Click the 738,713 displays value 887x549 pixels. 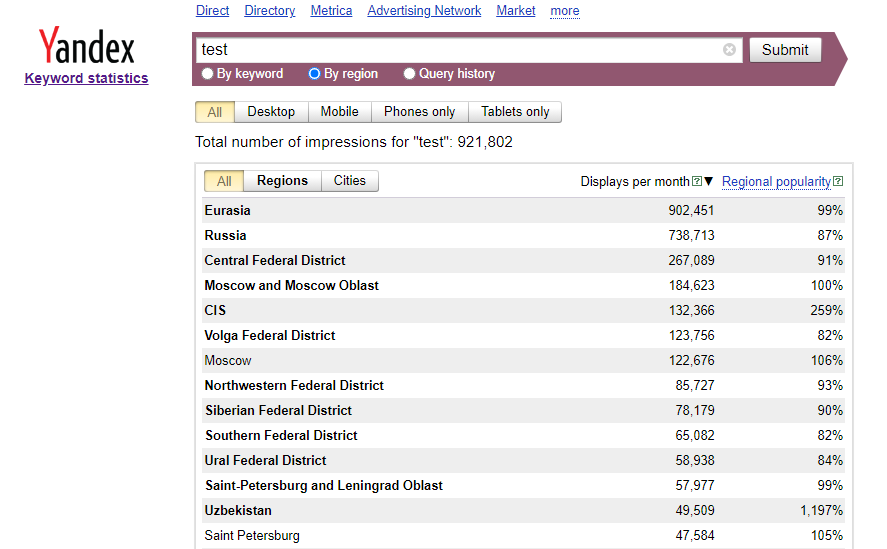(x=691, y=235)
